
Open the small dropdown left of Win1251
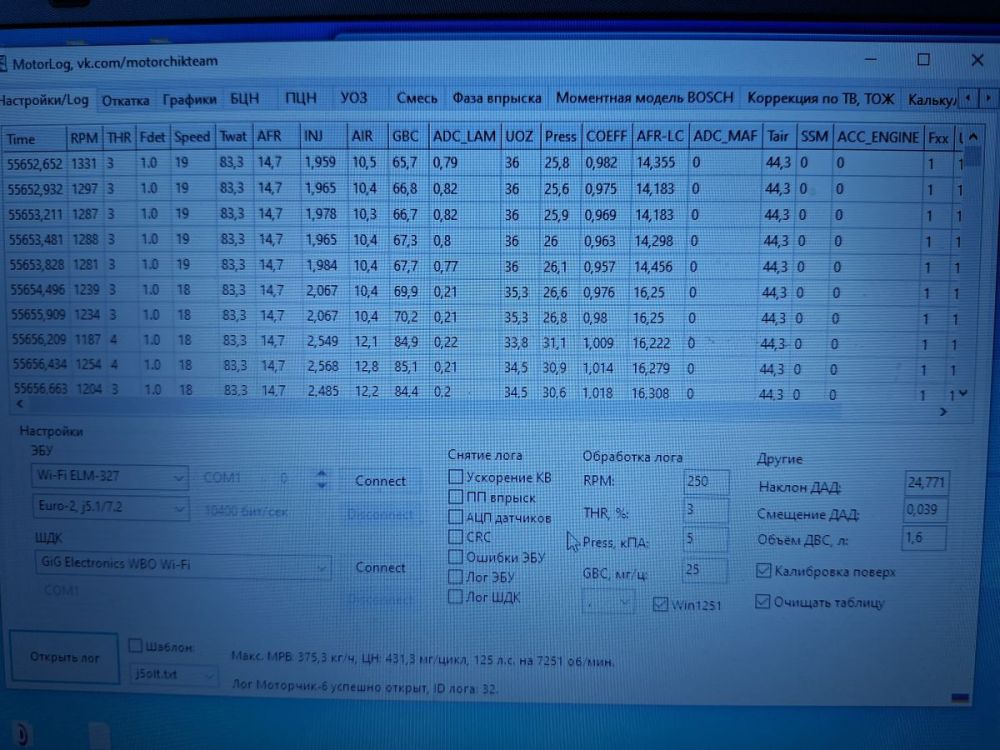point(608,601)
